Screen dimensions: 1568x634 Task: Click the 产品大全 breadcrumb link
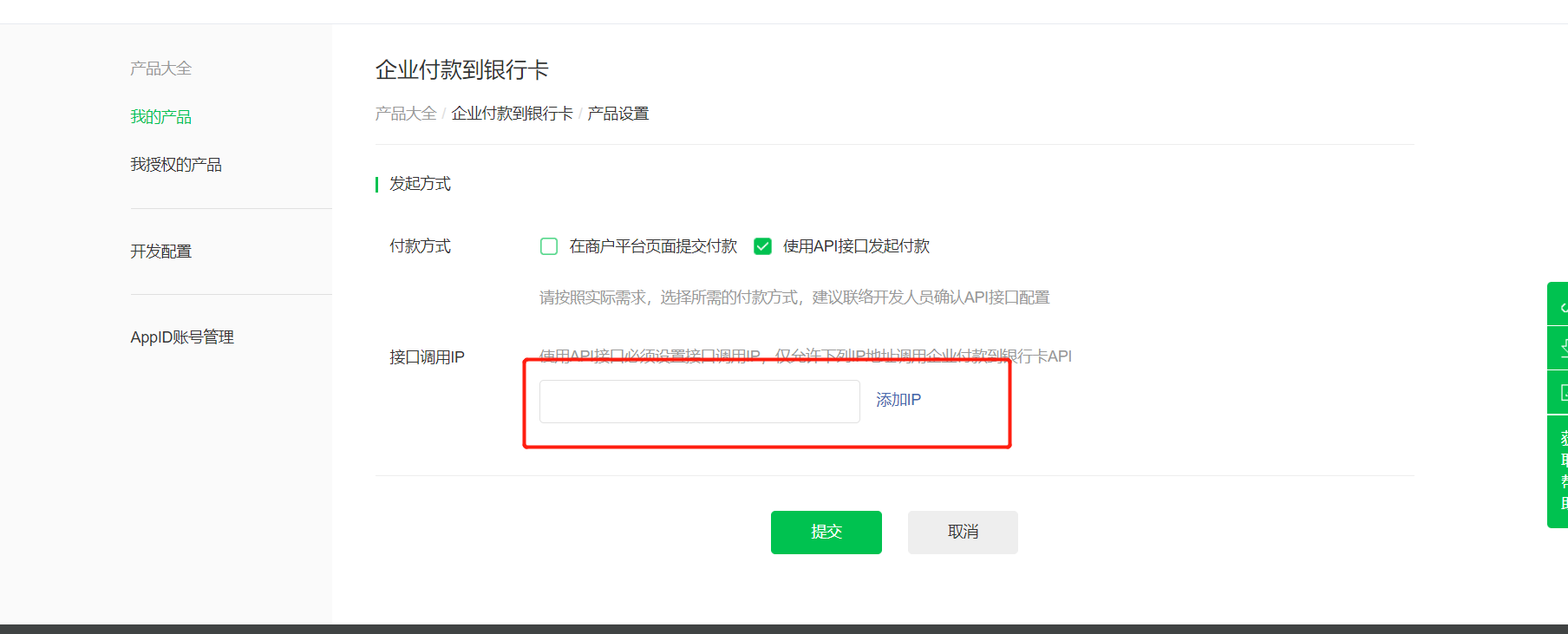coord(406,114)
